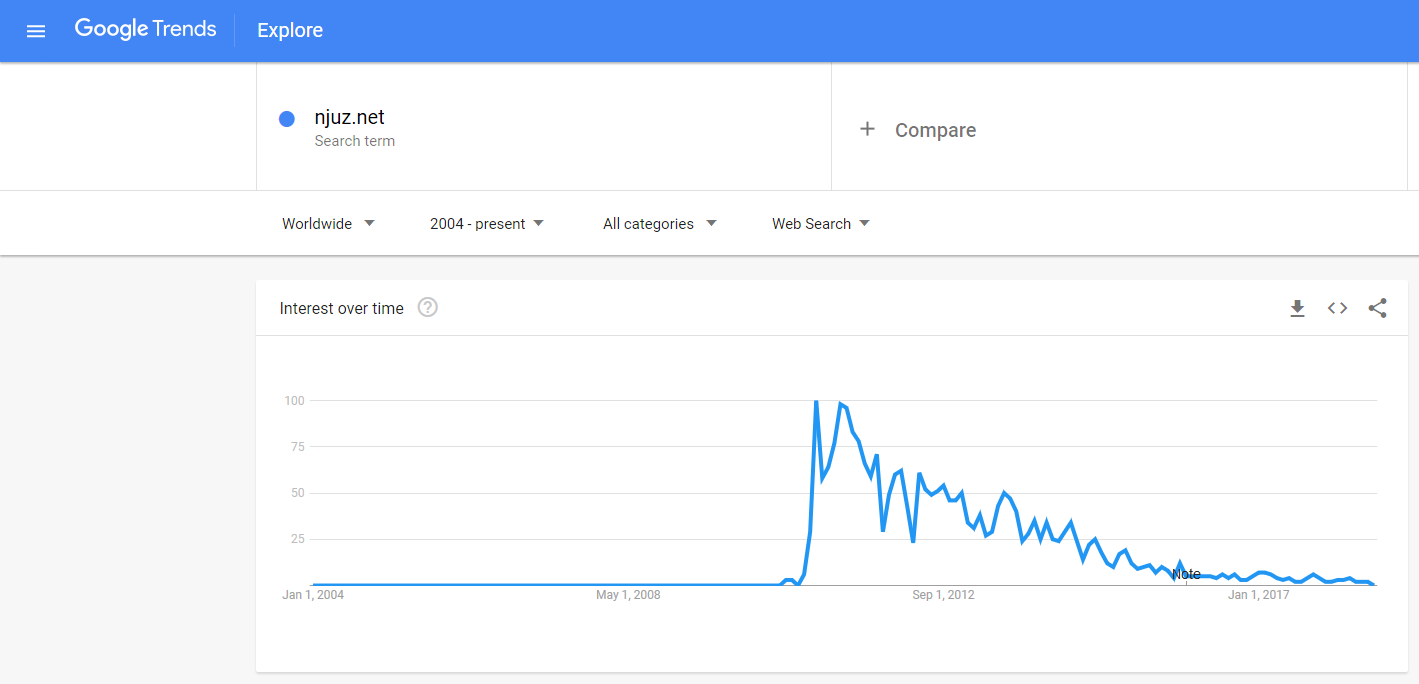Click the blue dot next to njuz.net
This screenshot has height=684, width=1419.
click(x=287, y=119)
